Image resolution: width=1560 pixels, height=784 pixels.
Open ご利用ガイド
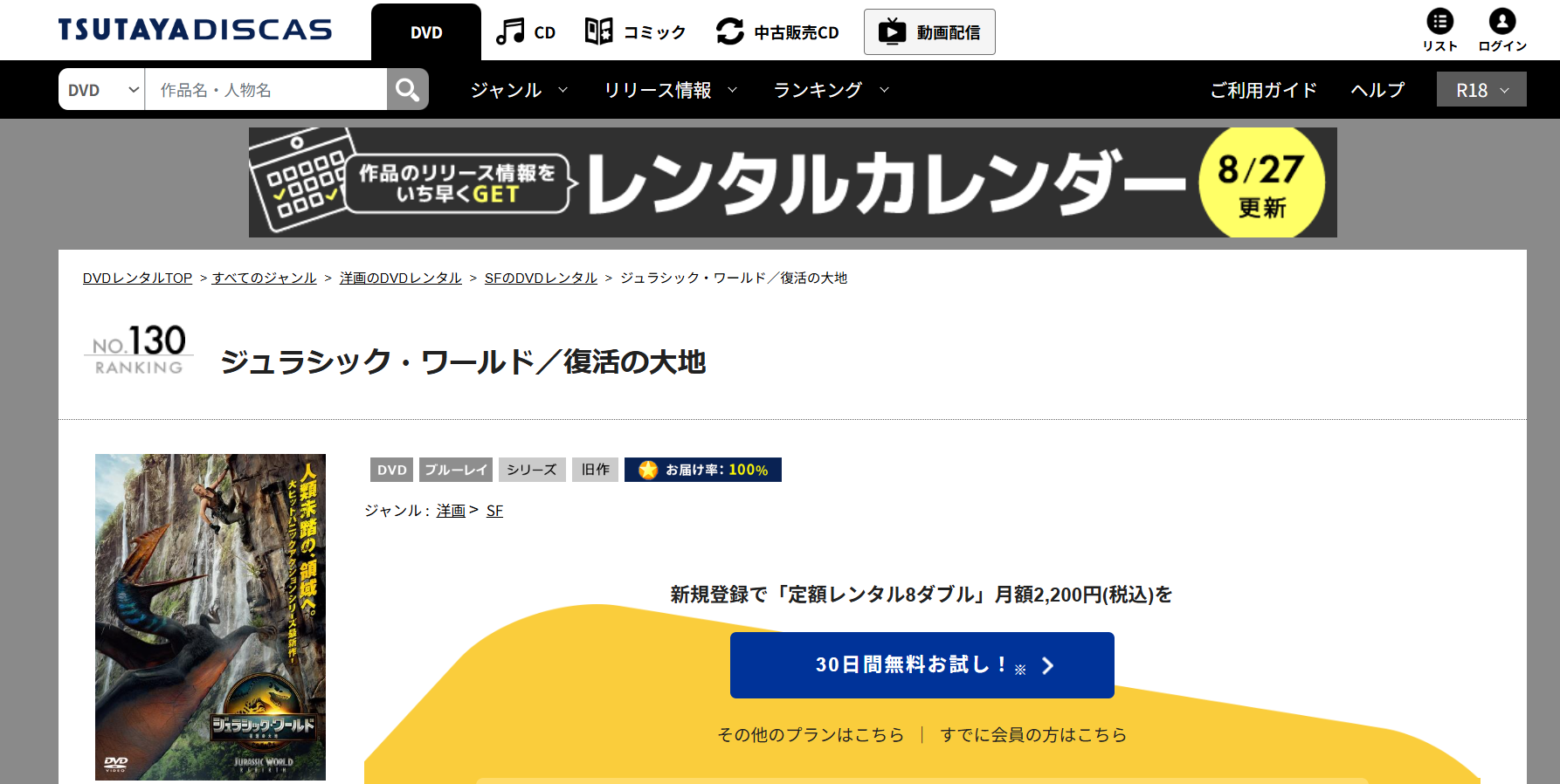point(1263,90)
